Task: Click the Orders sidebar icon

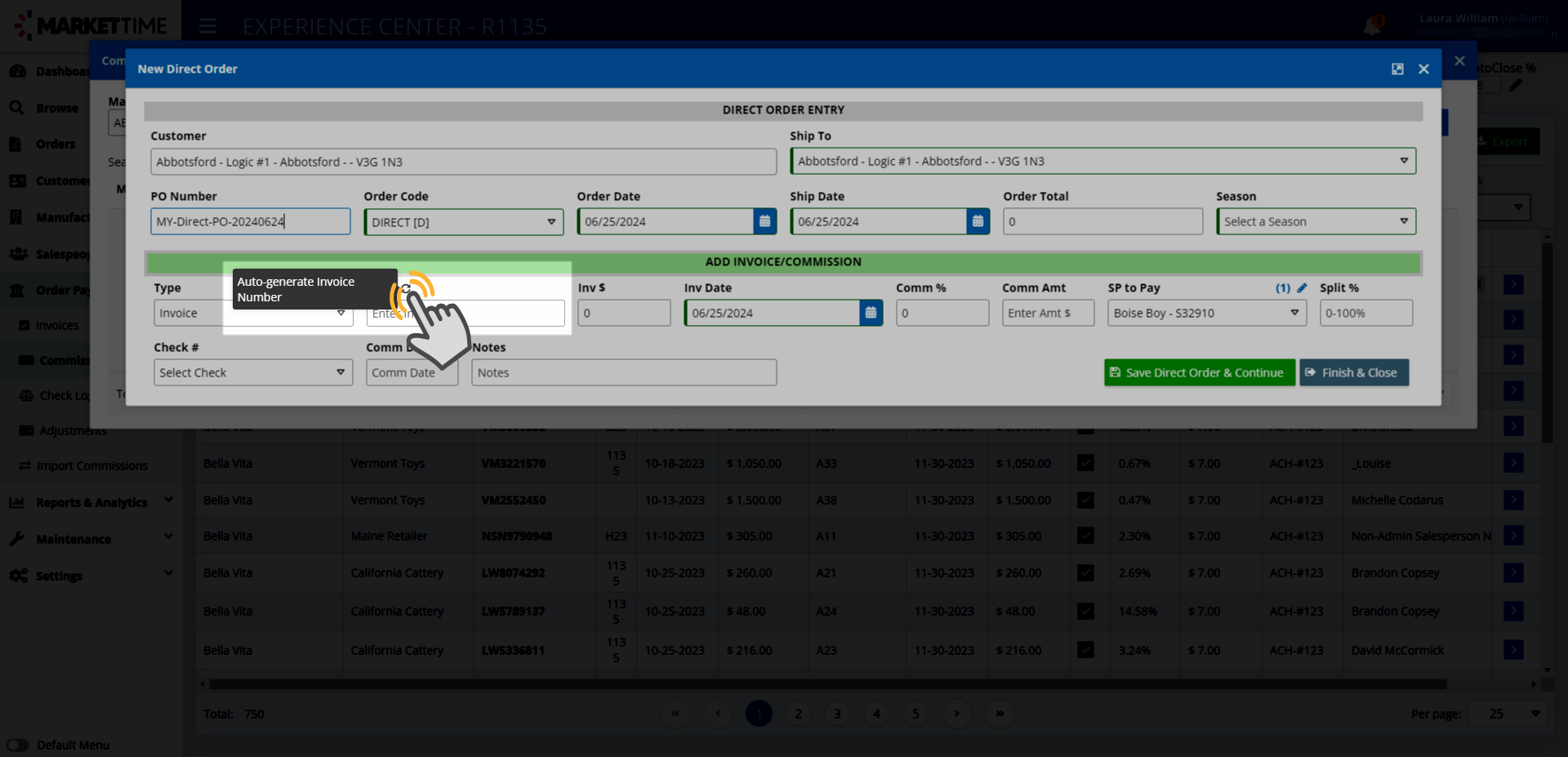Action: (x=16, y=144)
